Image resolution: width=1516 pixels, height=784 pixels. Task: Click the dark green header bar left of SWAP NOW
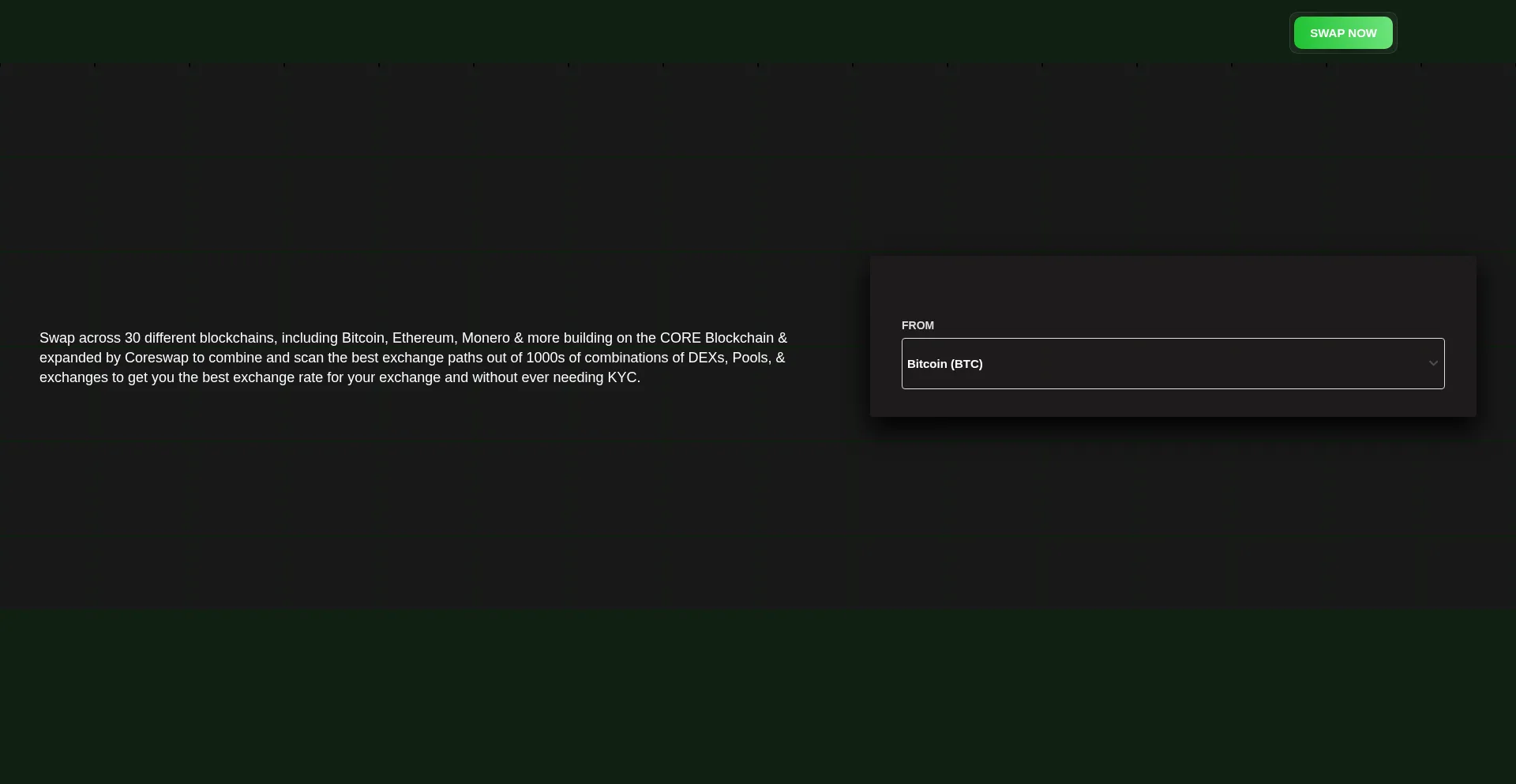pos(632,32)
